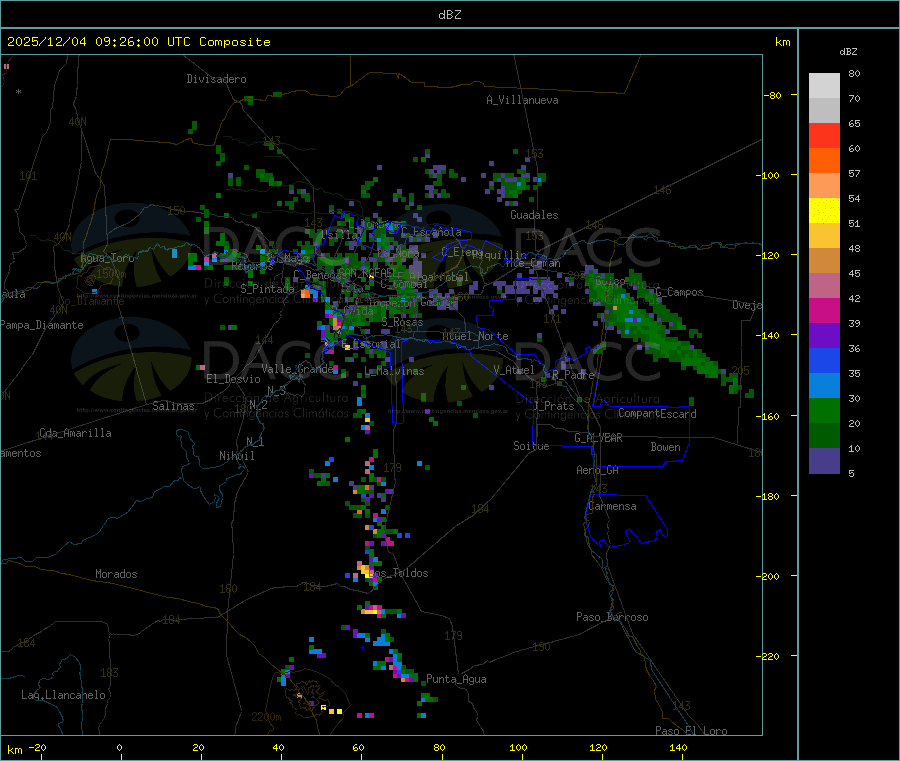Click the white 80 dBZ legend swatch

click(x=824, y=86)
